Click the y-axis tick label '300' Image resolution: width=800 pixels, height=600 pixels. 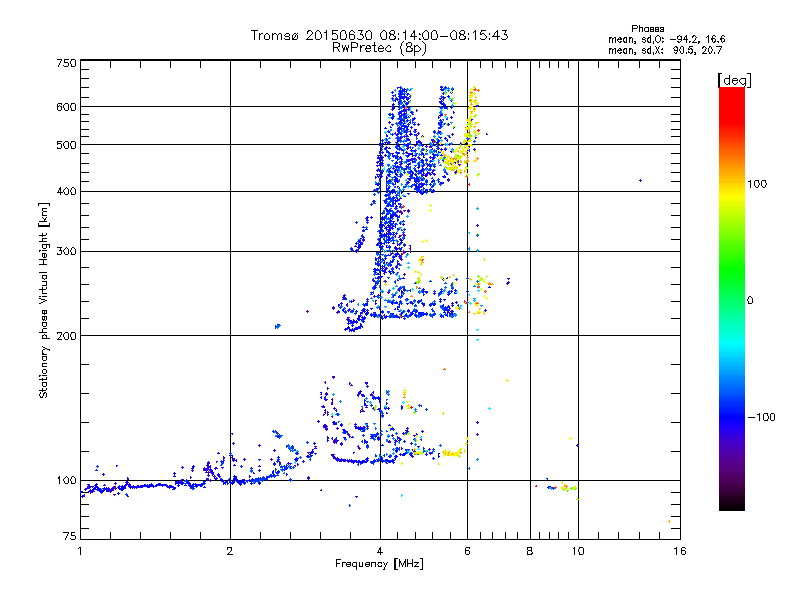click(x=66, y=252)
